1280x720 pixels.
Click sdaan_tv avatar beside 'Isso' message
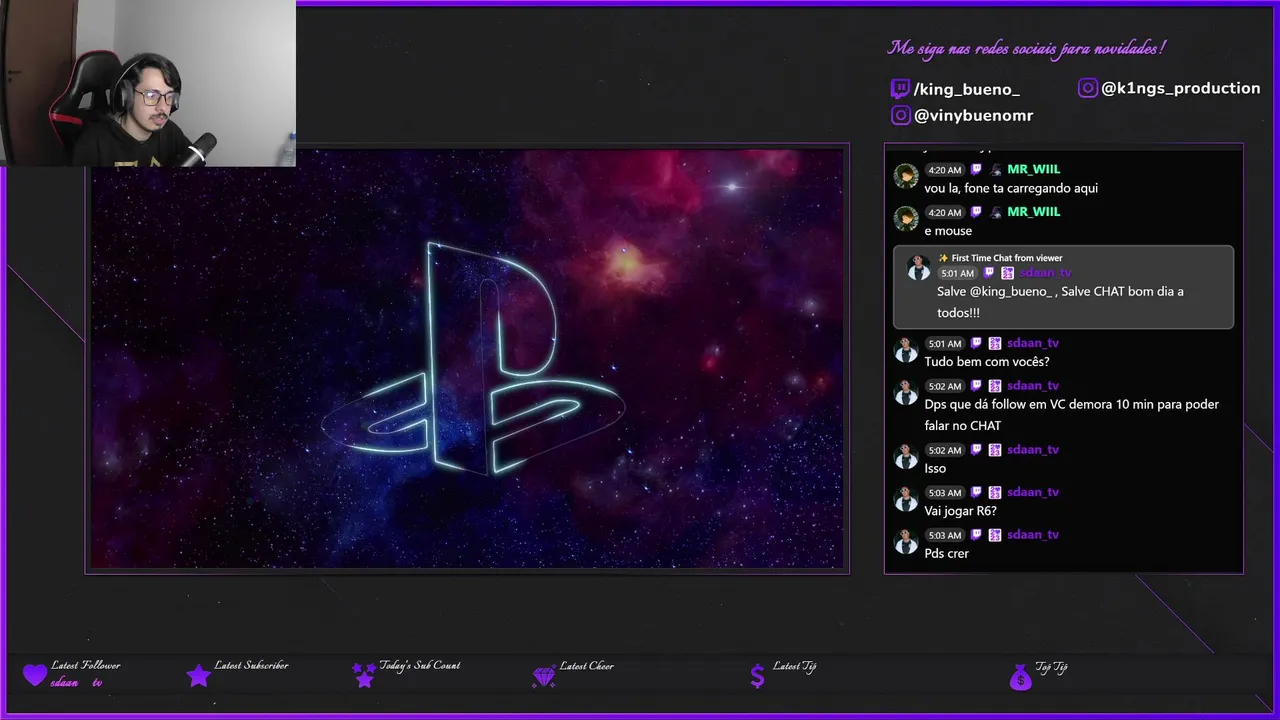tap(906, 457)
